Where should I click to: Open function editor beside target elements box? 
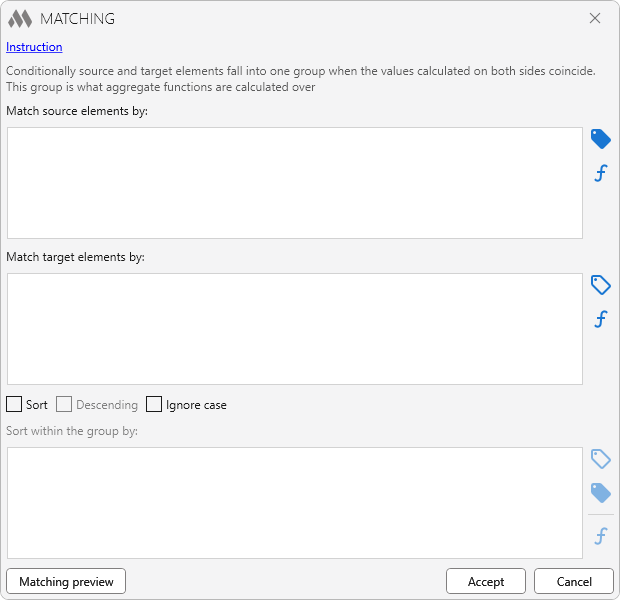coord(600,319)
